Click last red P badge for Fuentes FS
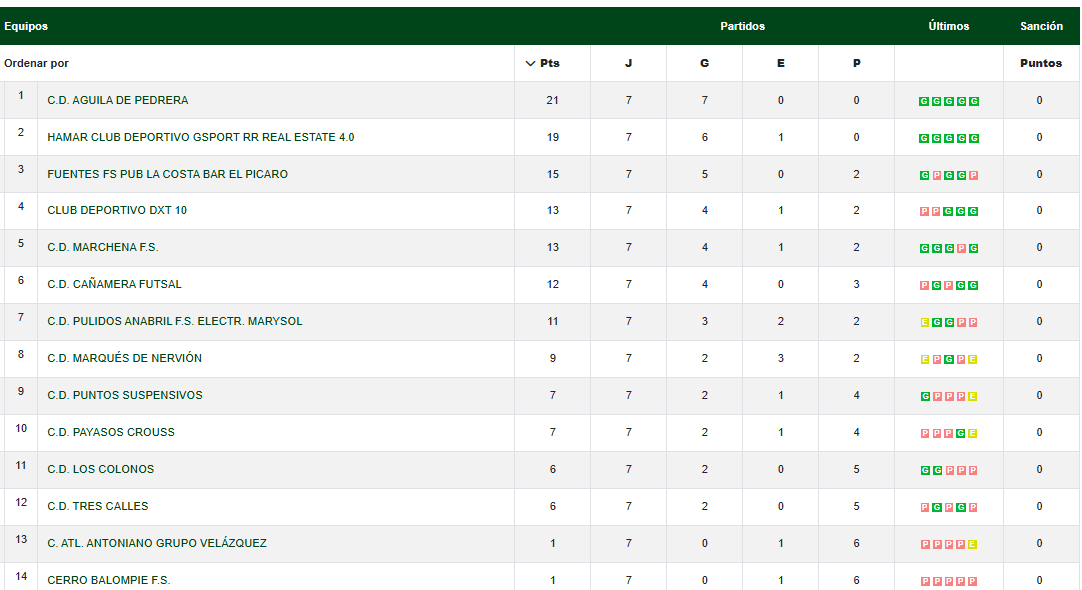1082x590 pixels. 973,175
